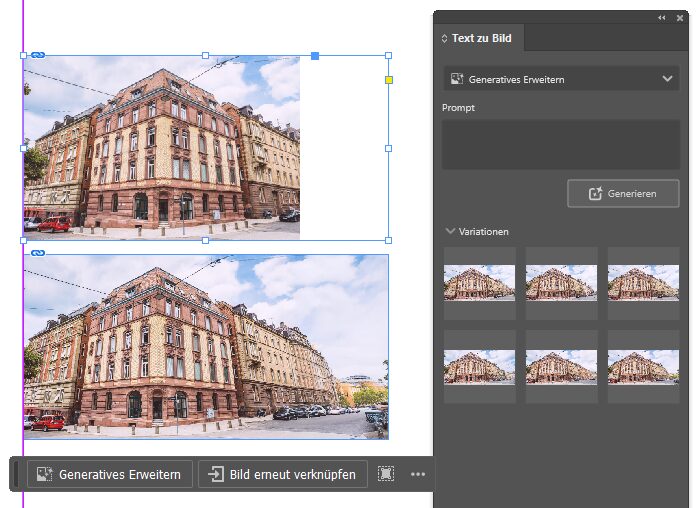Click the Bild erneut verknüpfen button
Screen dimensions: 700x508
tap(283, 474)
